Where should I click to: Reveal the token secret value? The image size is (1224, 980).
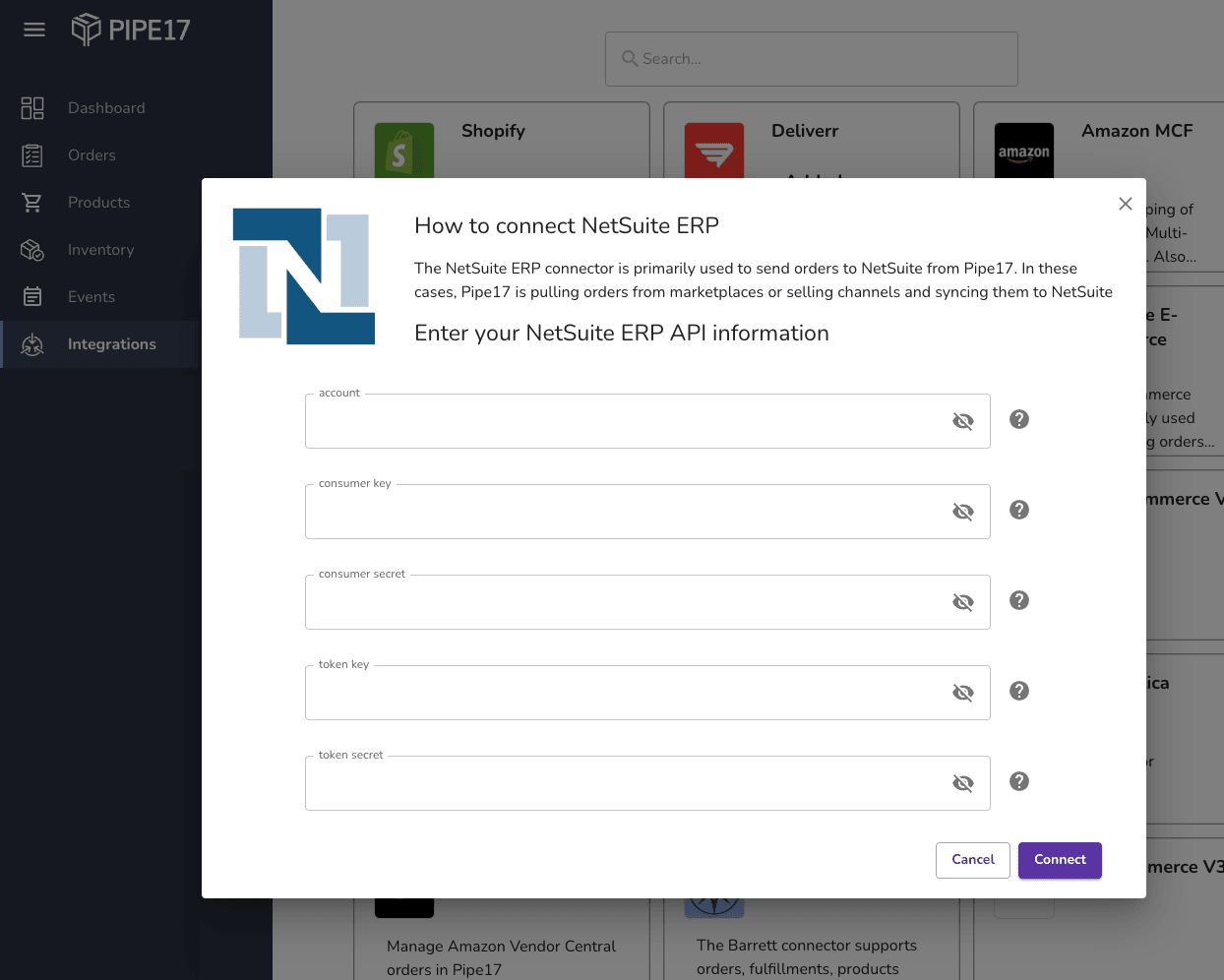point(963,783)
